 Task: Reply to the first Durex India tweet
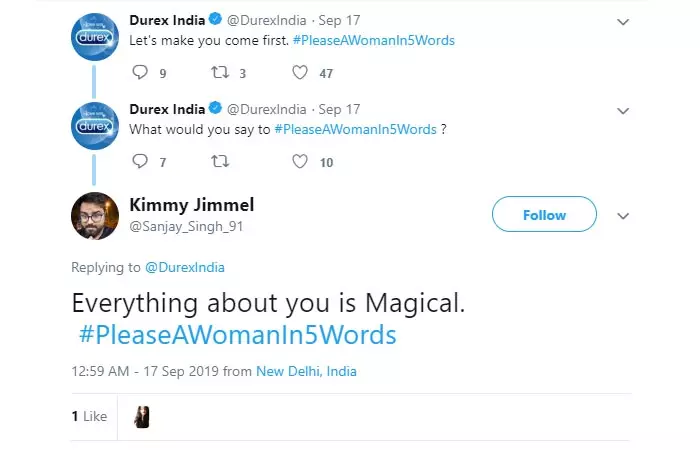[x=140, y=73]
